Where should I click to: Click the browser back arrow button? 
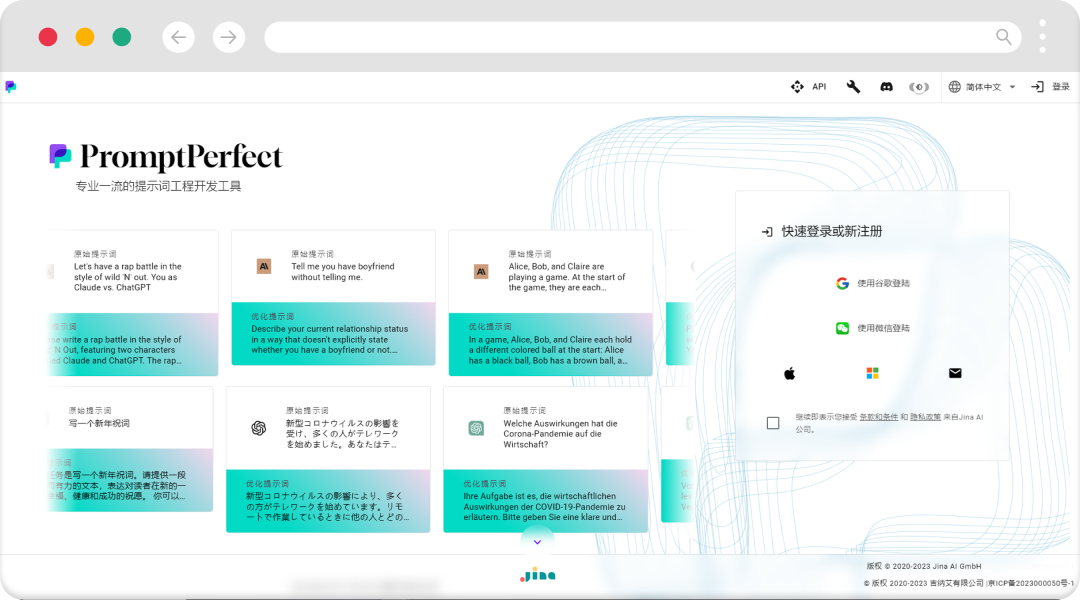click(x=178, y=37)
